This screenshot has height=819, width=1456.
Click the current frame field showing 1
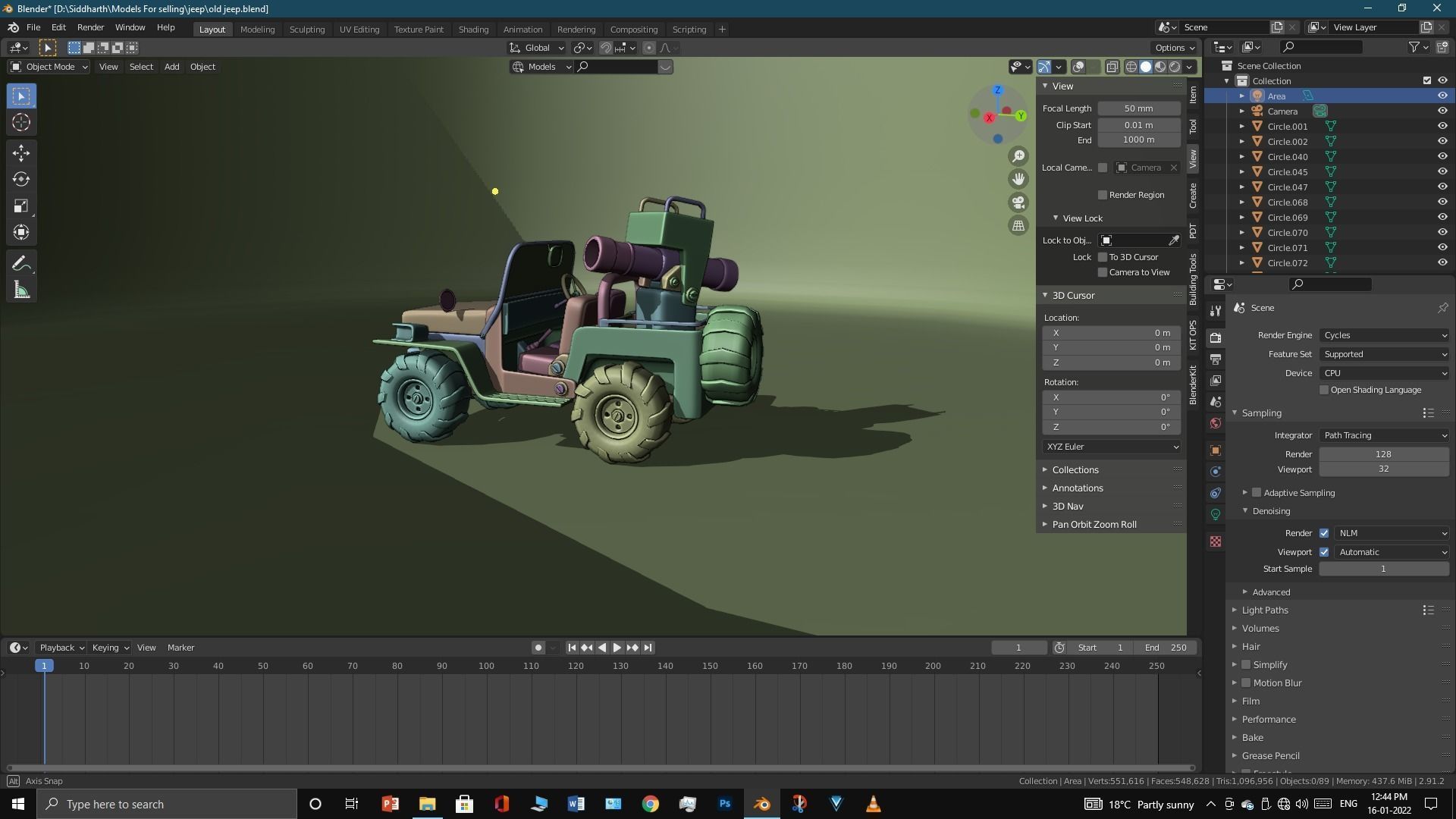point(1018,648)
